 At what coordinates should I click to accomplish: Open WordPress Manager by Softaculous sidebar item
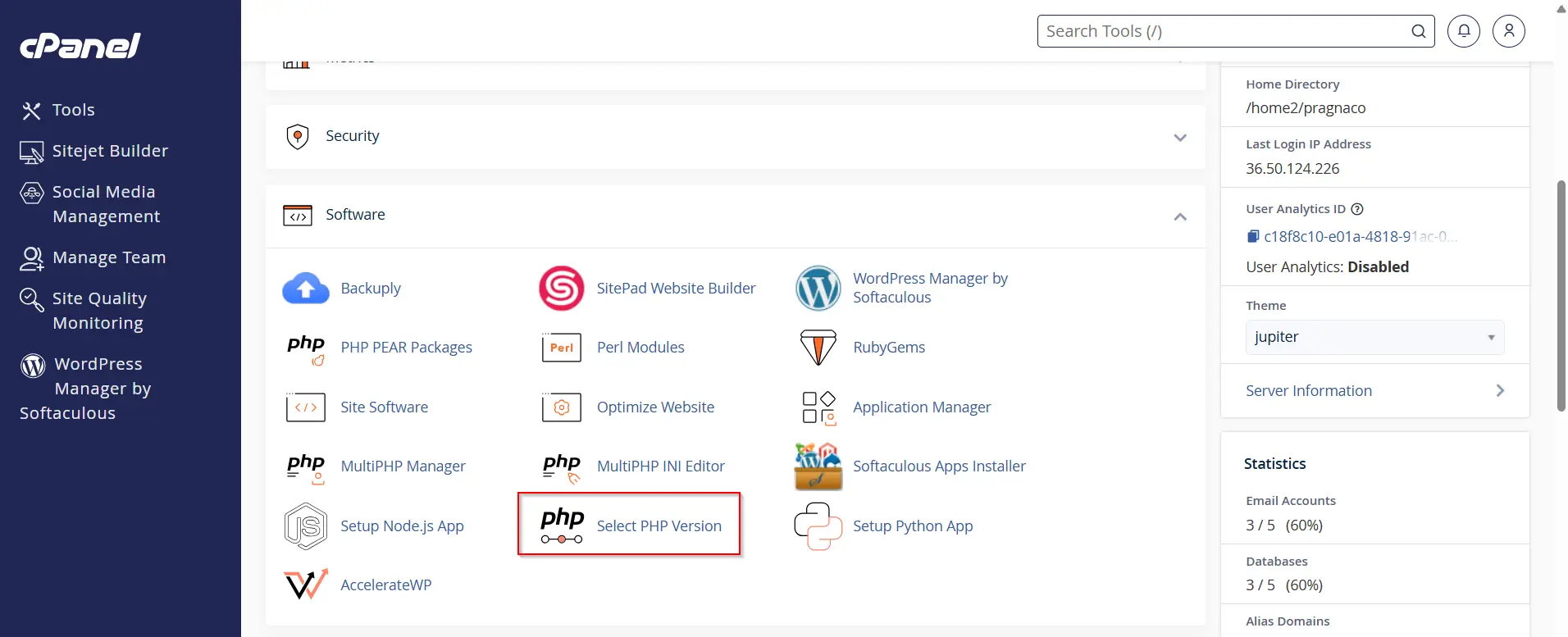[86, 389]
